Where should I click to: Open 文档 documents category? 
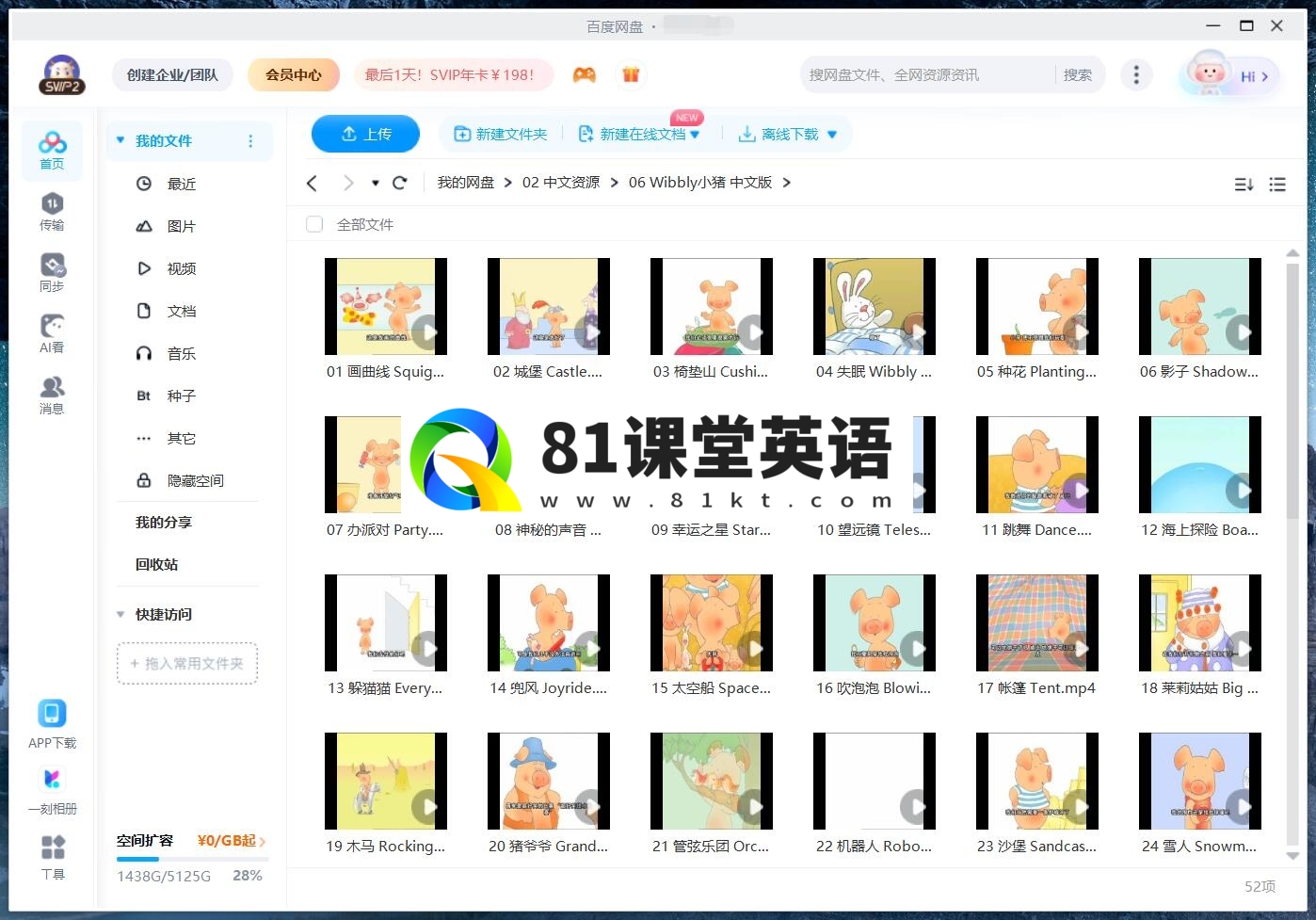(182, 311)
